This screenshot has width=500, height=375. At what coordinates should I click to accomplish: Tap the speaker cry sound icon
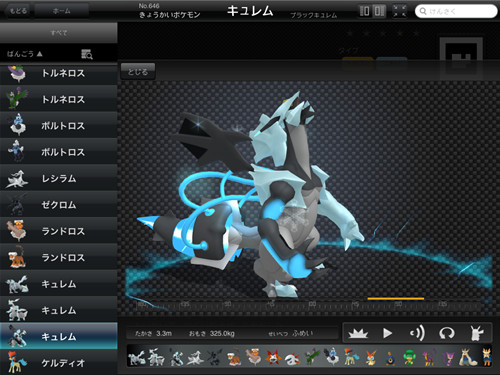pos(417,333)
